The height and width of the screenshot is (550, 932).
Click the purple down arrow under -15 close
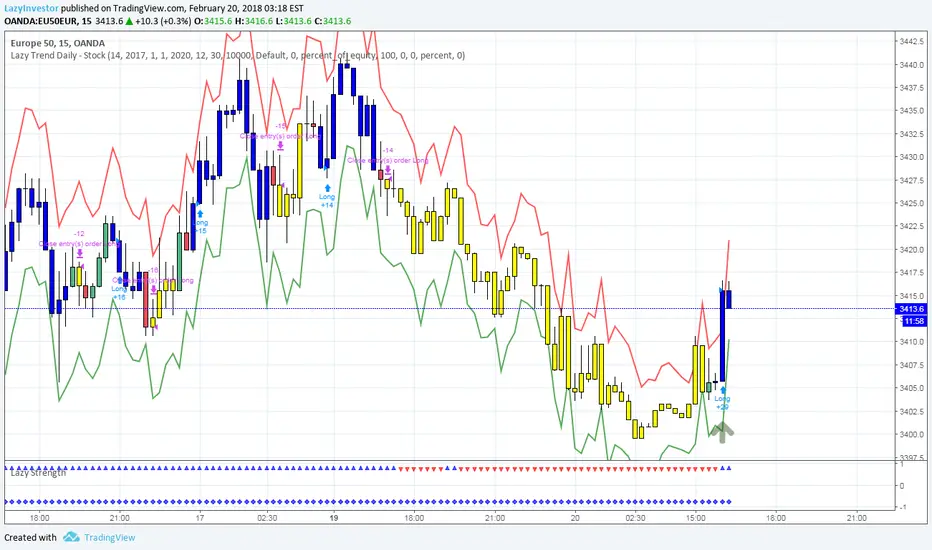pyautogui.click(x=280, y=146)
